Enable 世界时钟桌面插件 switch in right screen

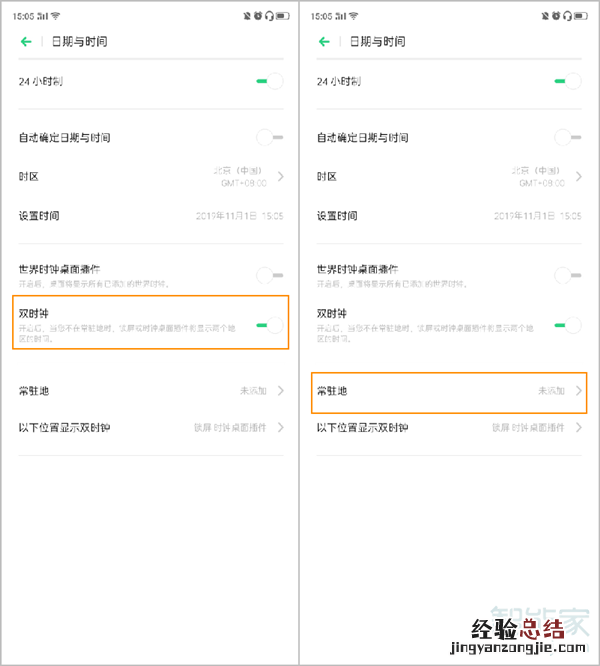568,275
